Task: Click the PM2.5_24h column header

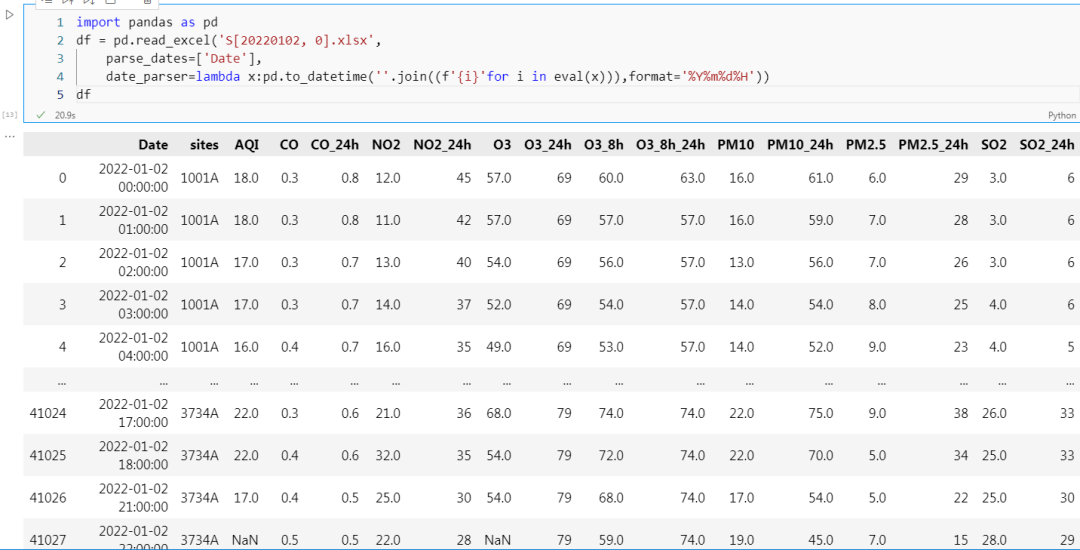Action: [x=933, y=145]
